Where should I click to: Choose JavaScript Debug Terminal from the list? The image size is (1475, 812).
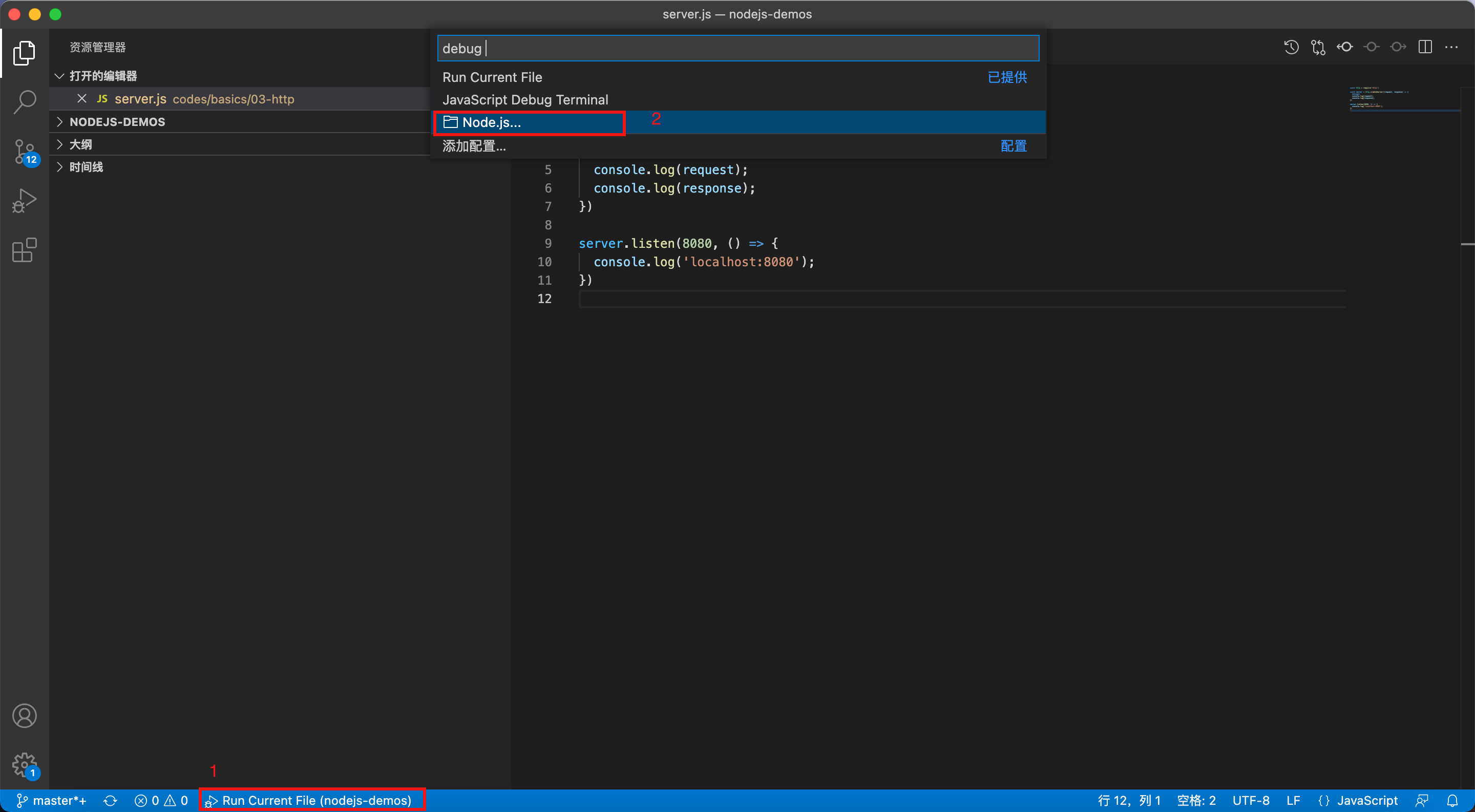525,99
